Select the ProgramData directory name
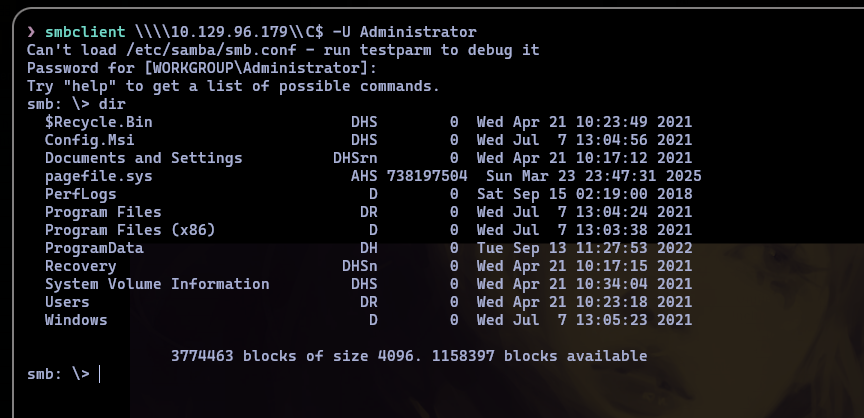Screen dimensions: 864x418 94,248
